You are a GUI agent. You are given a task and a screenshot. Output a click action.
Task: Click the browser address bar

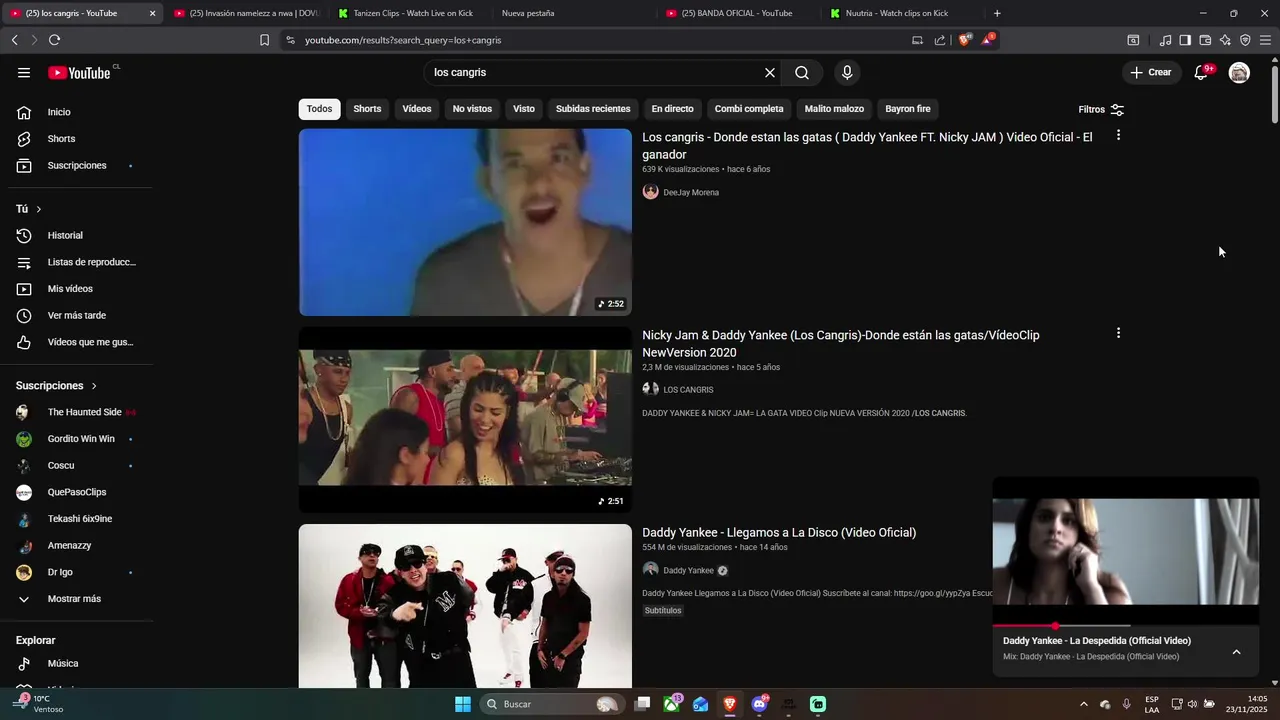(600, 40)
